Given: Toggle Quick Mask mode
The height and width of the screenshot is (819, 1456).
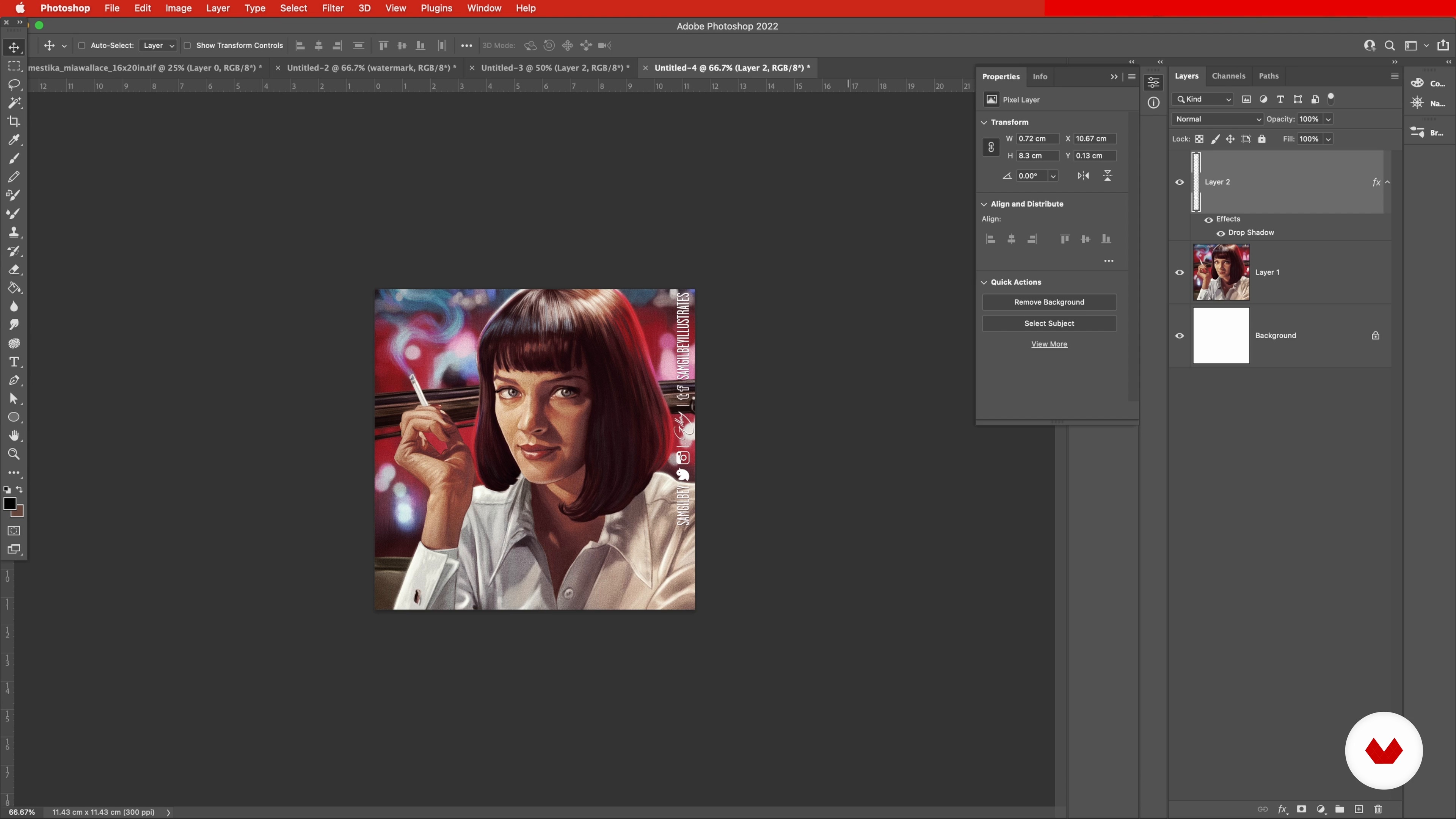Looking at the screenshot, I should (x=14, y=531).
